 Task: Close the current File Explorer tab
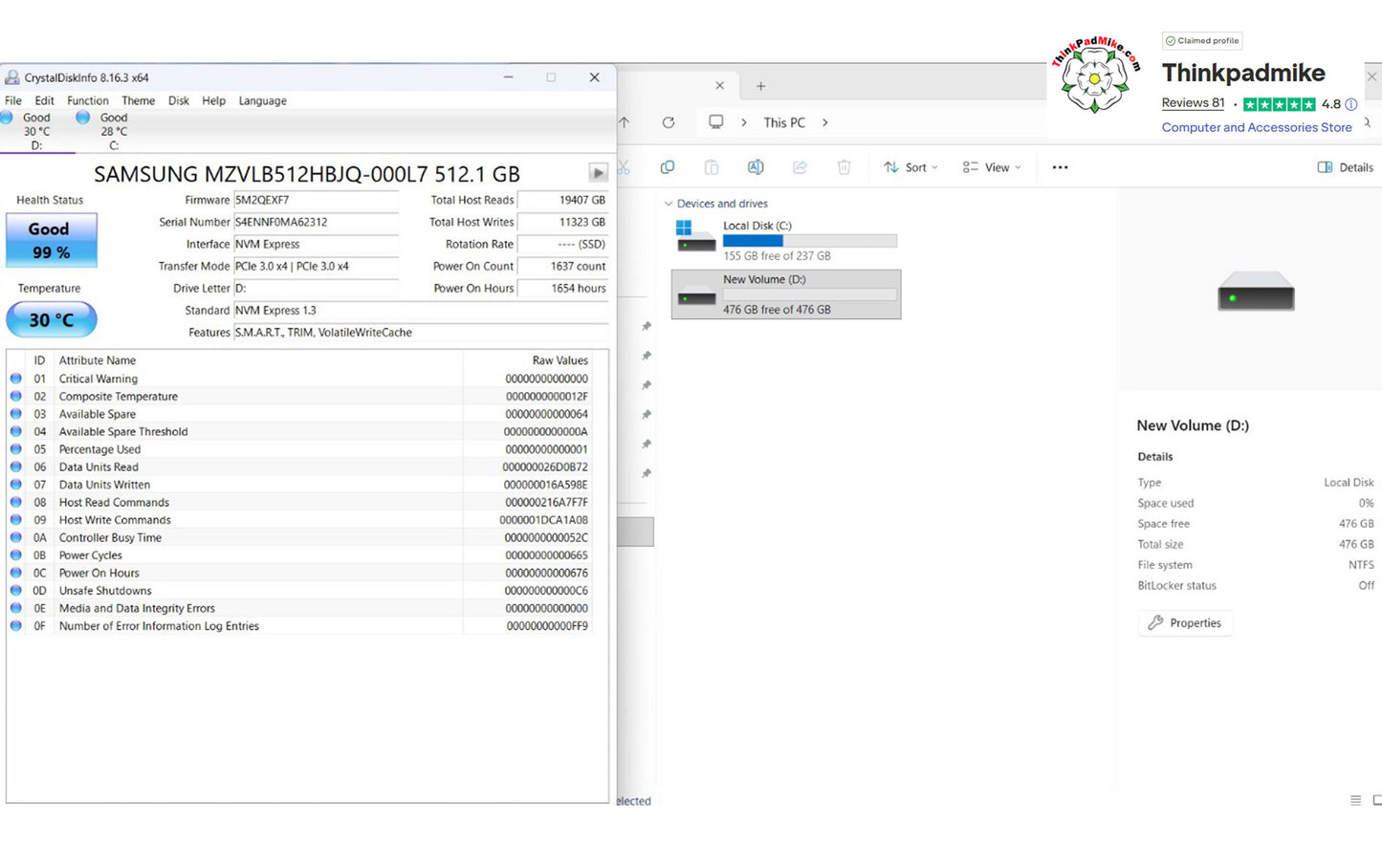pos(720,86)
